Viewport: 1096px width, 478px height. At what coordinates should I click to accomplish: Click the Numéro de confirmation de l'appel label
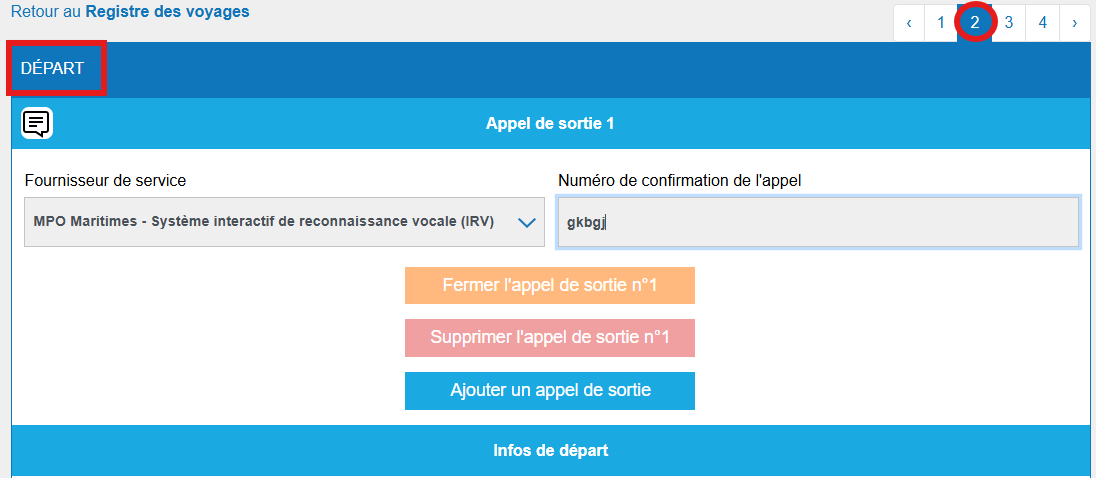[679, 181]
